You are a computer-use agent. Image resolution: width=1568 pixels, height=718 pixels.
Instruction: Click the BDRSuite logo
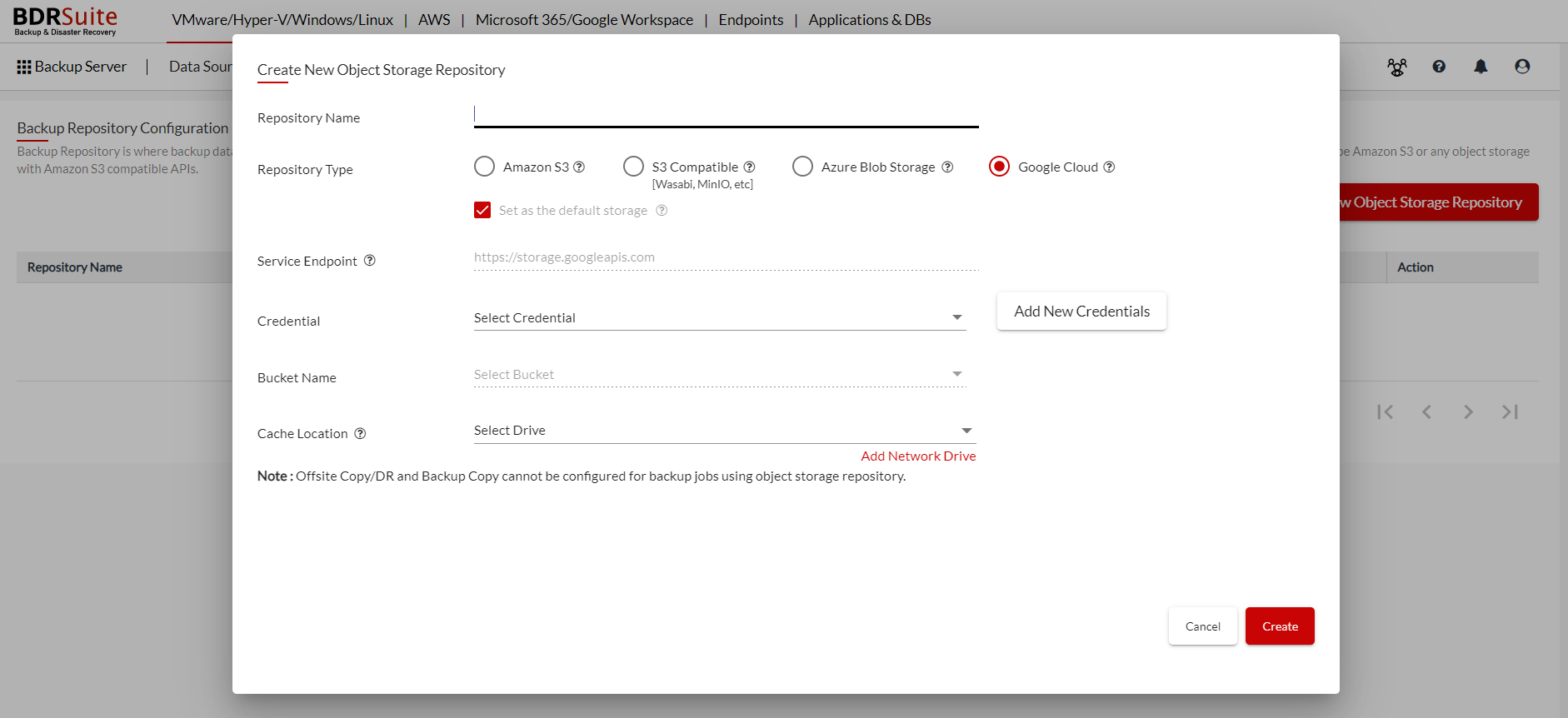(65, 21)
